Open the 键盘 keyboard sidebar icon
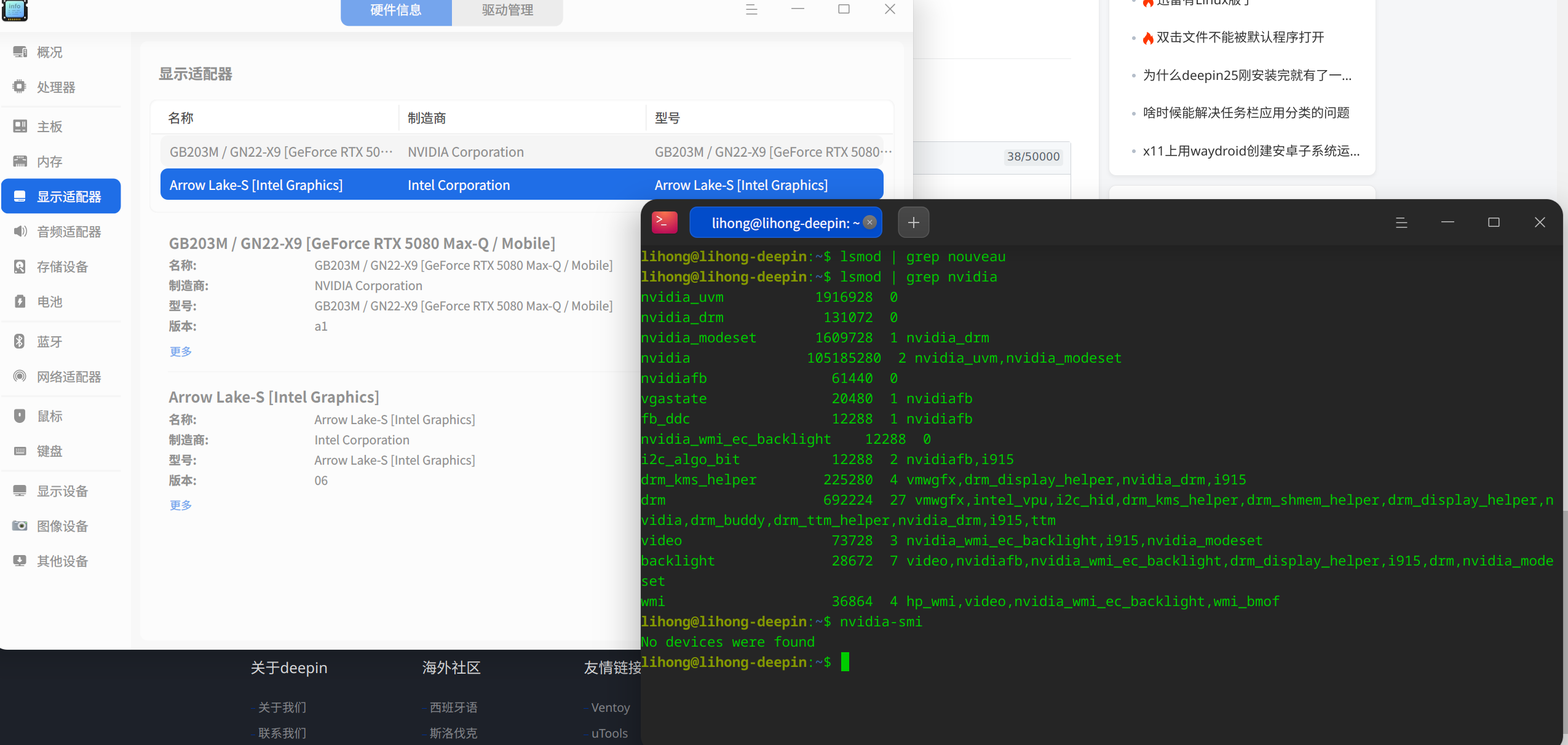Screen dimensions: 1568x745 (x=20, y=451)
